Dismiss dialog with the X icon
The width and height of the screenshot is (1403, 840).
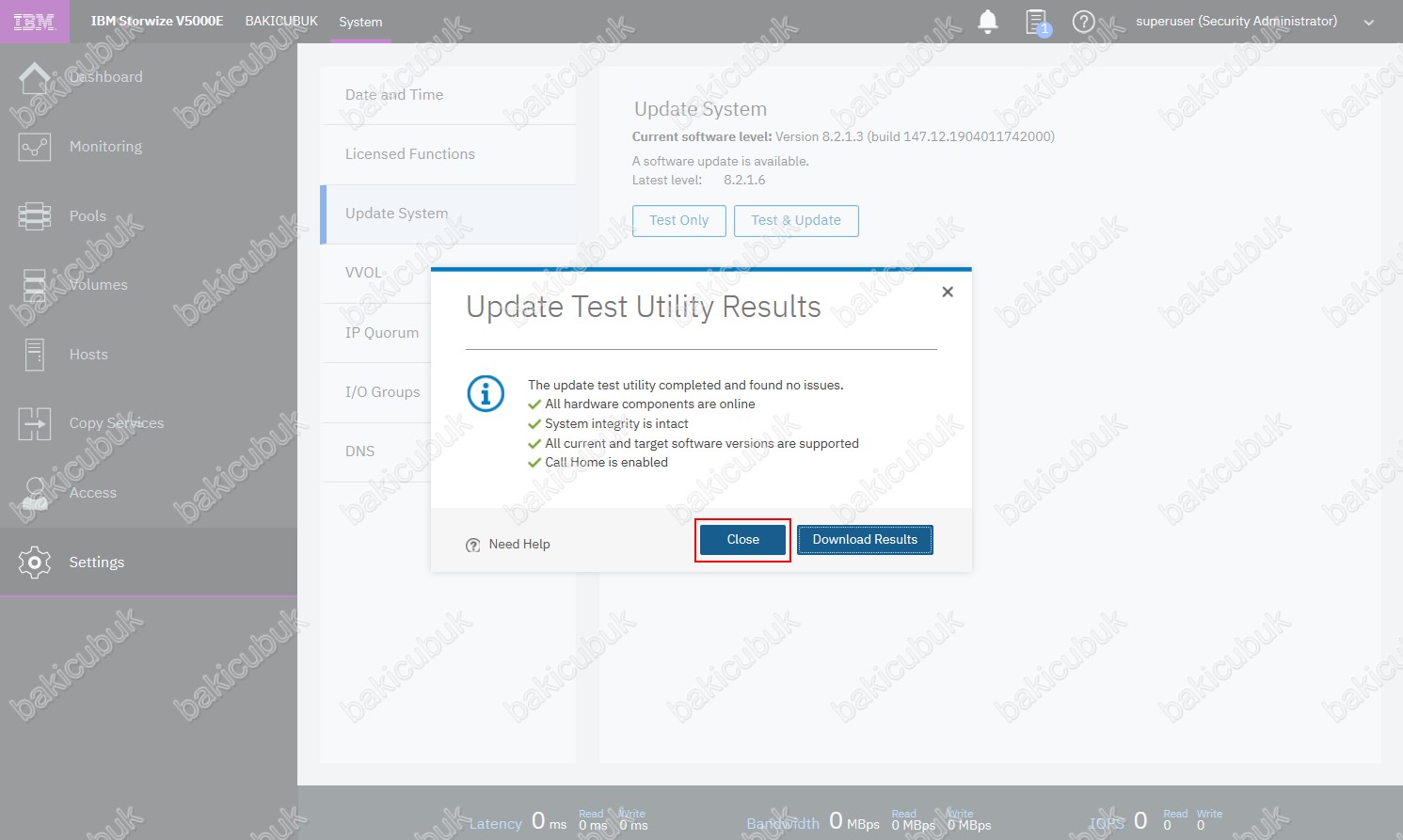coord(948,292)
